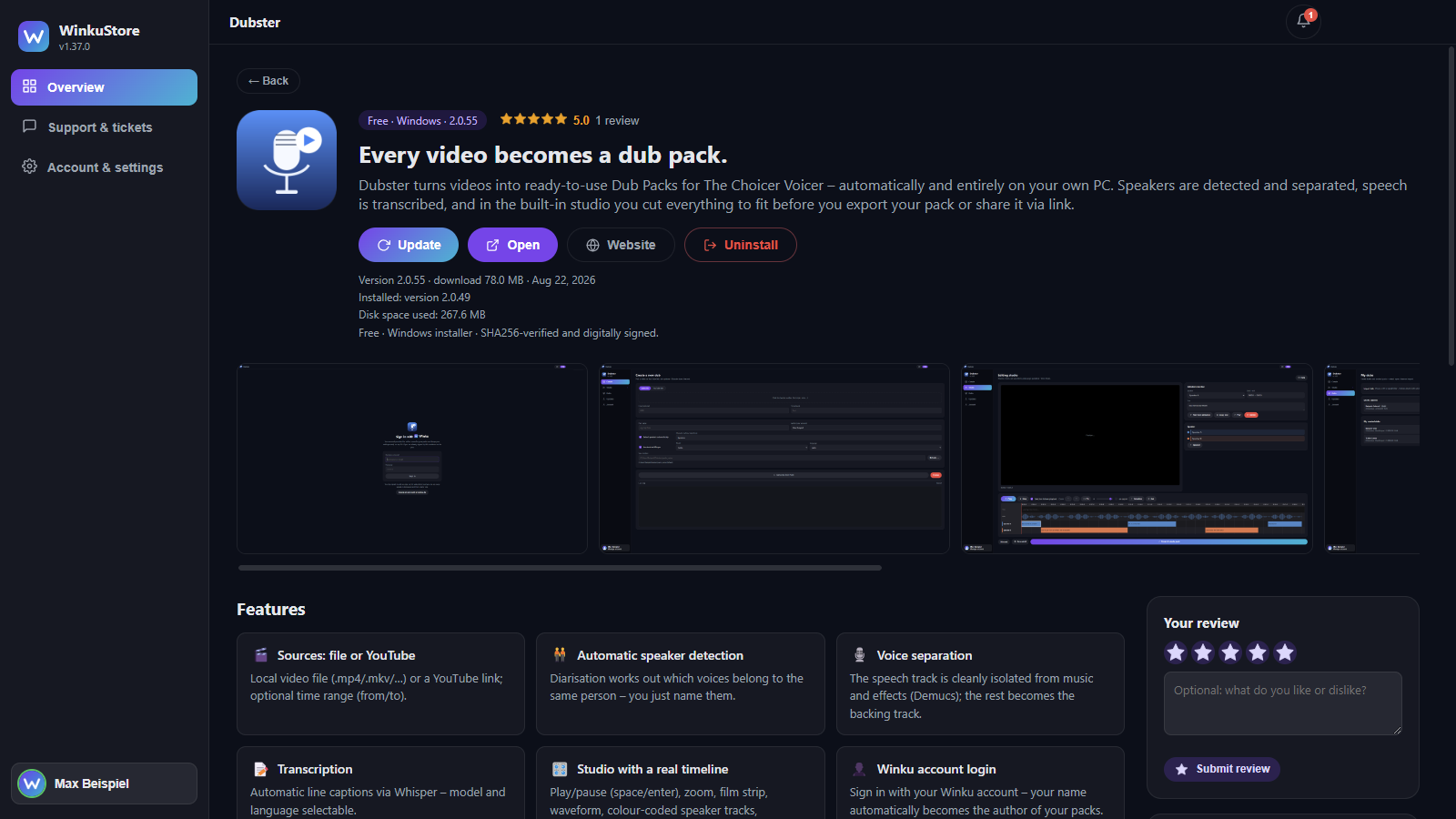
Task: Click the Sources: file or YouTube icon
Action: coord(261,655)
